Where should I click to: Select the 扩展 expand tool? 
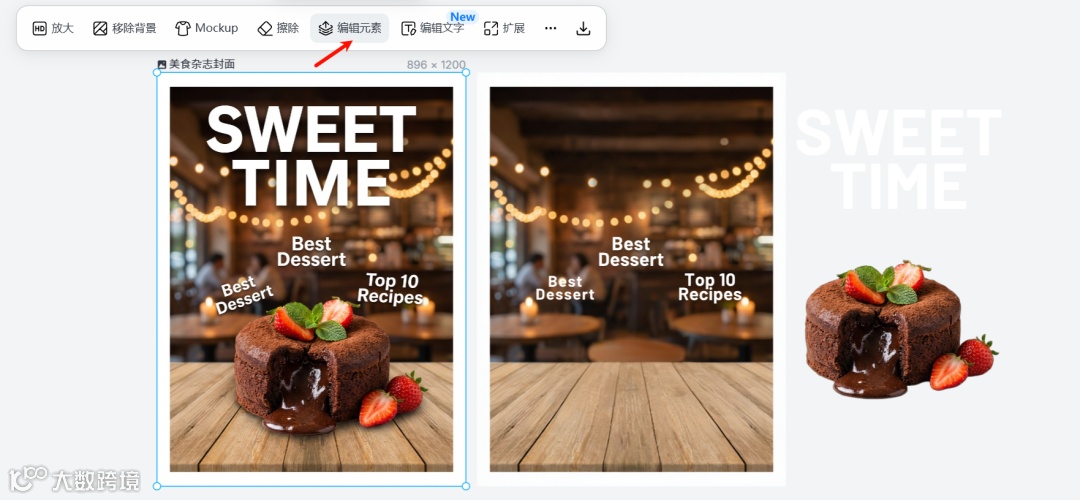[505, 28]
